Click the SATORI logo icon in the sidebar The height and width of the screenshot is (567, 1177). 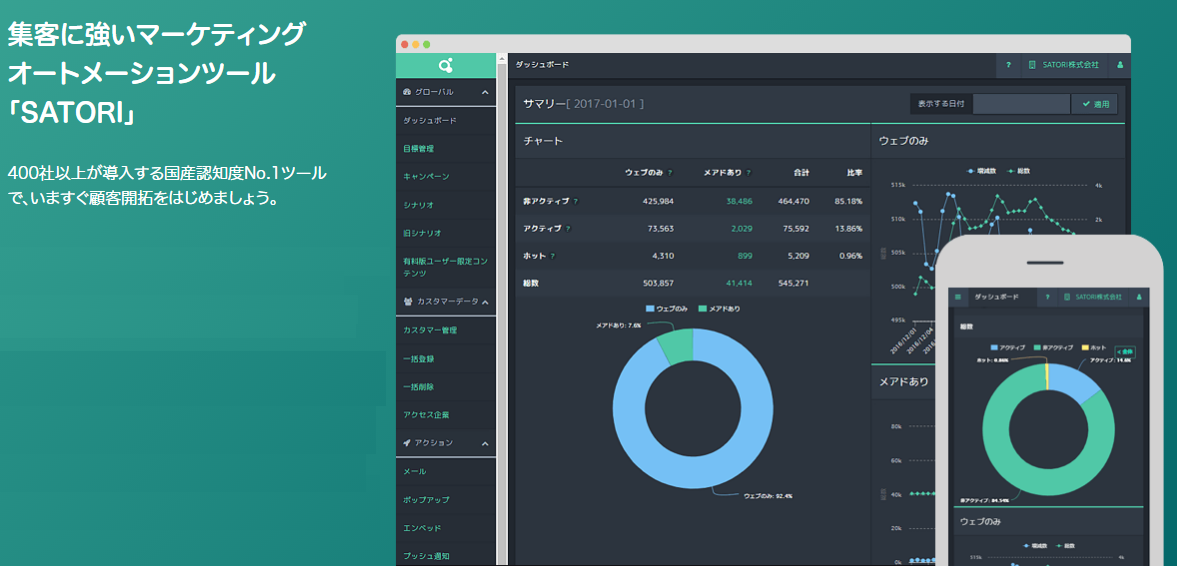pos(446,66)
